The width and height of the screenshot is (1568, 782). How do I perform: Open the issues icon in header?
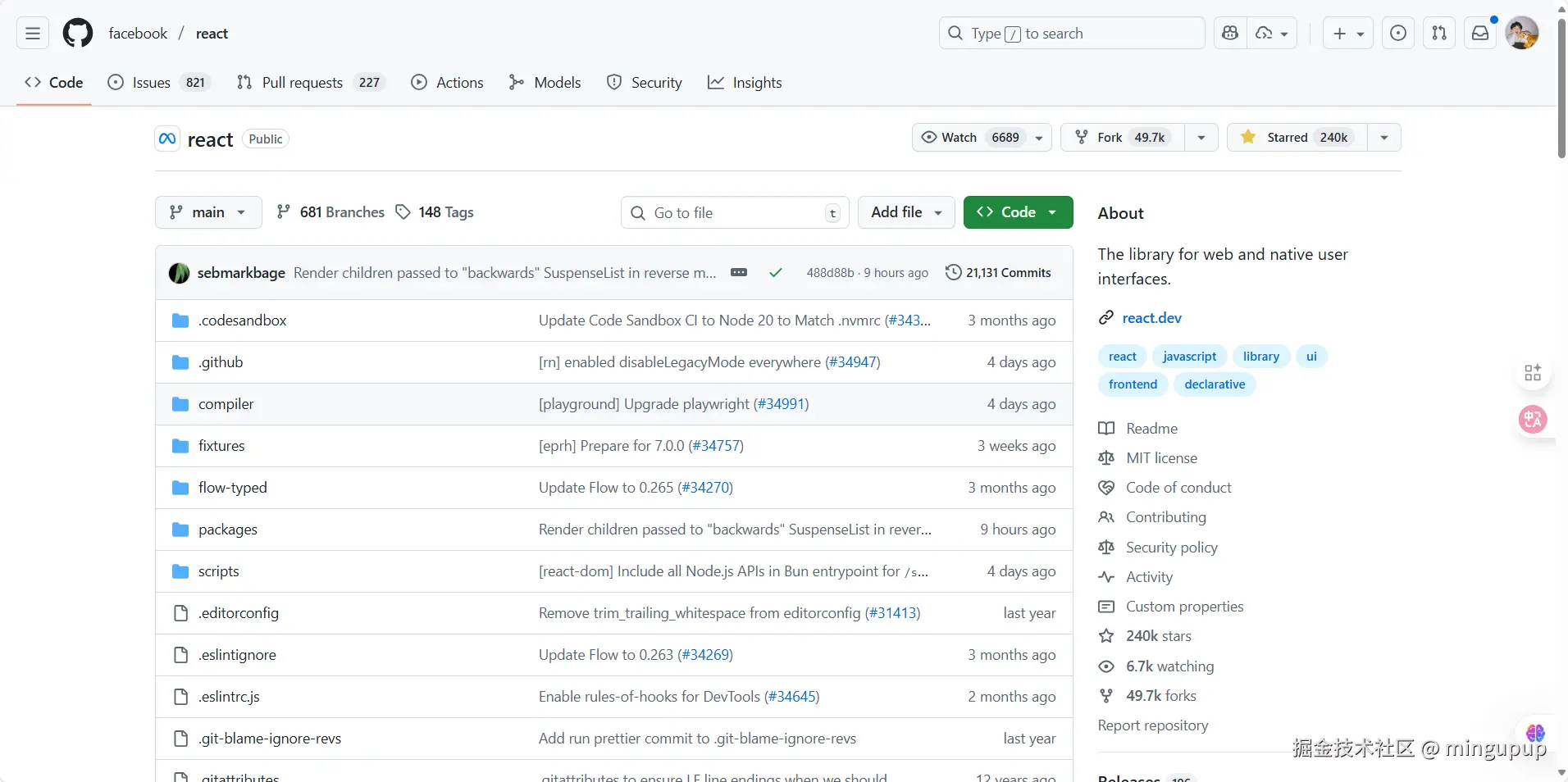[1398, 34]
